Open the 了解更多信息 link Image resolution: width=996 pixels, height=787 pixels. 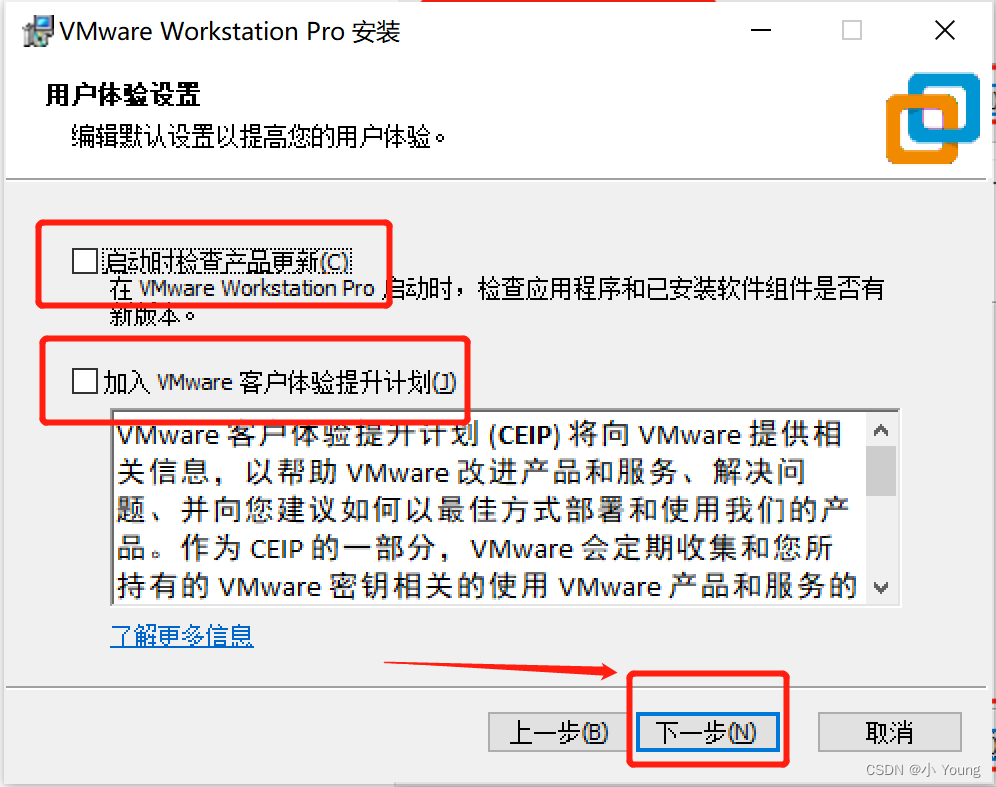pyautogui.click(x=182, y=636)
